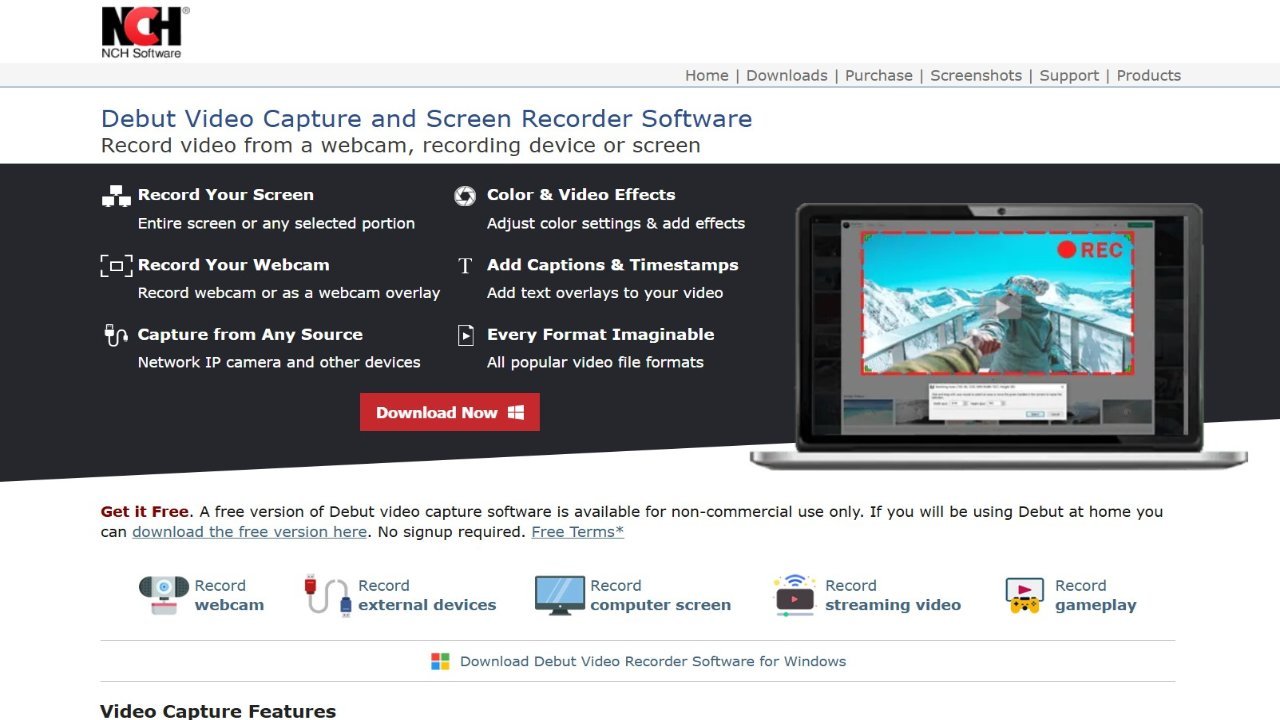Viewport: 1280px width, 720px height.
Task: Click the laptop screen recording preview image
Action: pyautogui.click(x=998, y=335)
